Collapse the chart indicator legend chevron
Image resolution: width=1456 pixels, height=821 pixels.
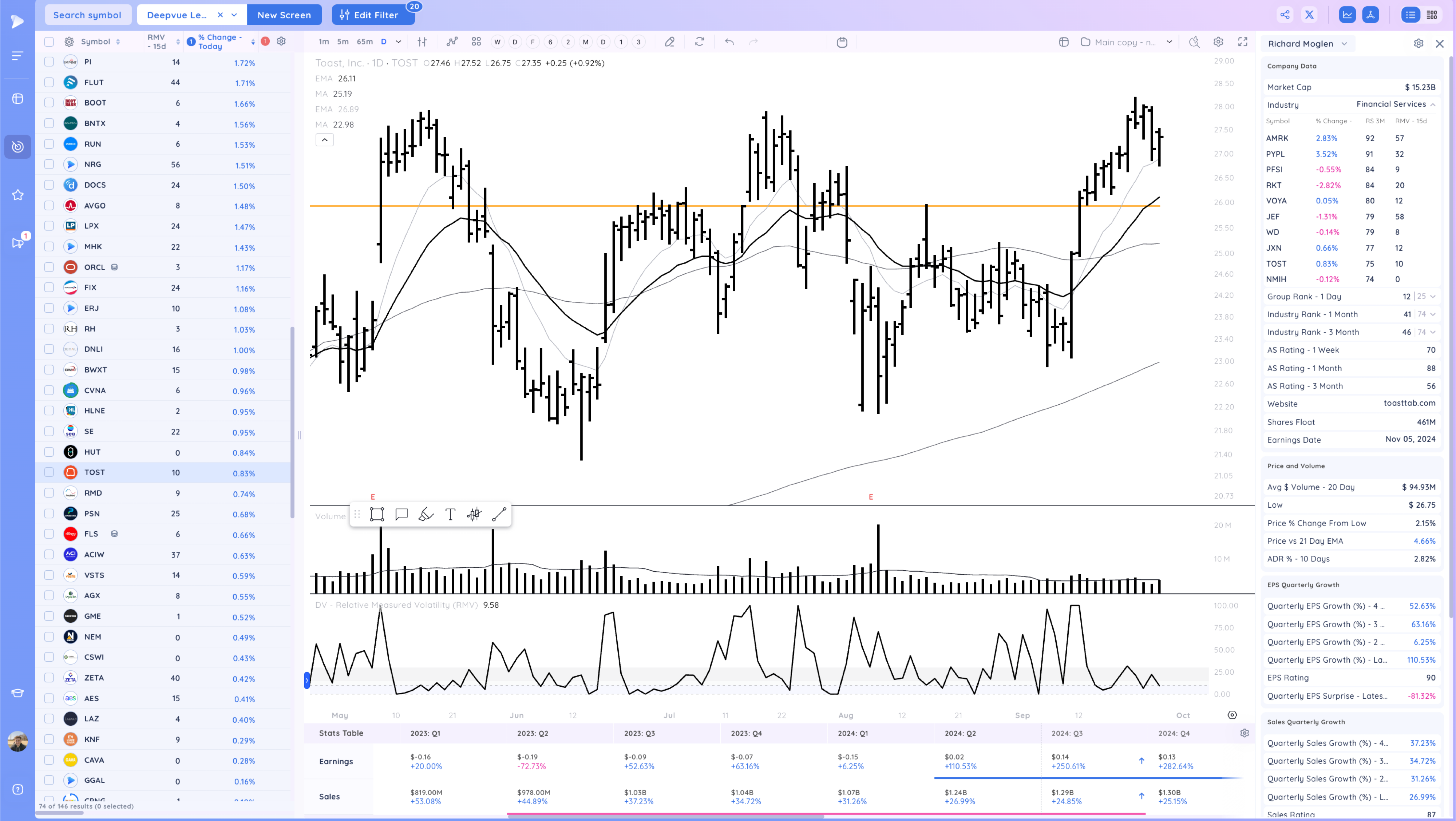click(324, 140)
